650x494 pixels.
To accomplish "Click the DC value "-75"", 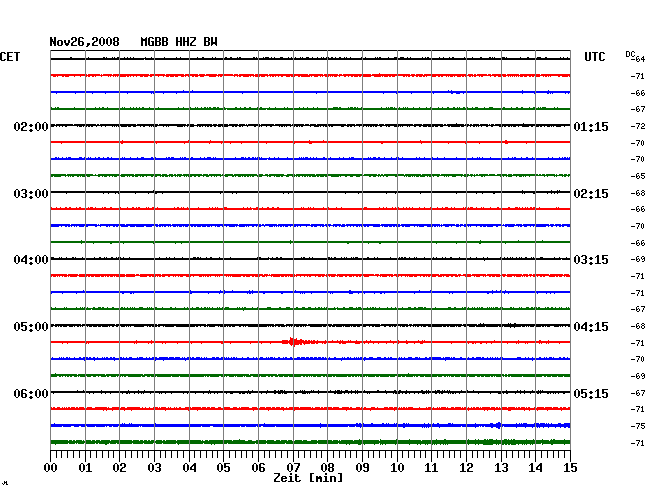I will (x=638, y=426).
